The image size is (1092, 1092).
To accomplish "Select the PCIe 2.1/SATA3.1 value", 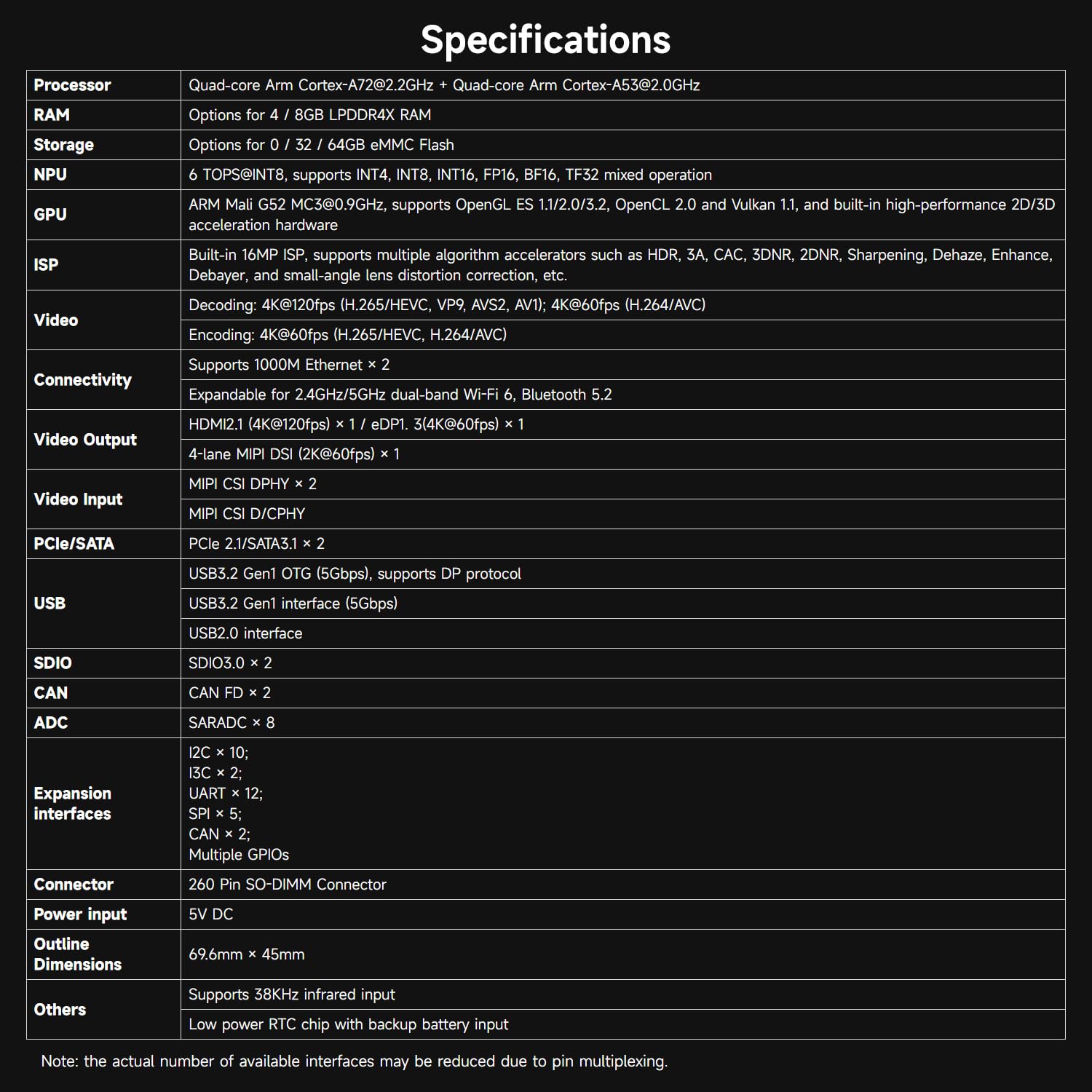I will coord(256,544).
